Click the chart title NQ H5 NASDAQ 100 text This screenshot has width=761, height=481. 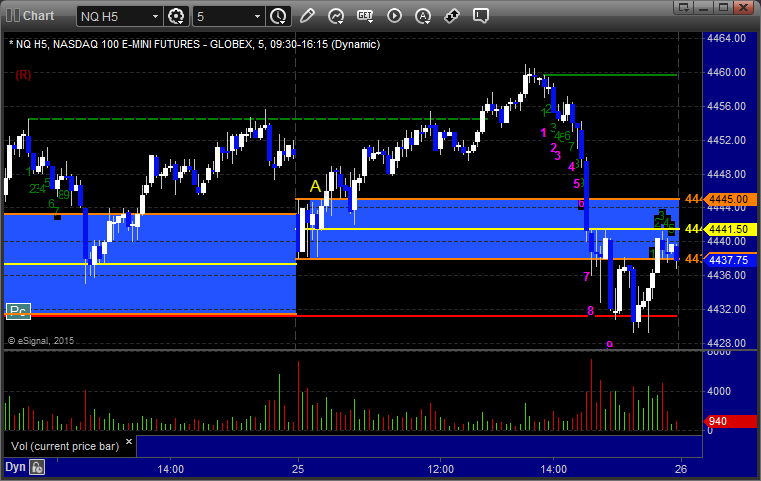(x=194, y=44)
